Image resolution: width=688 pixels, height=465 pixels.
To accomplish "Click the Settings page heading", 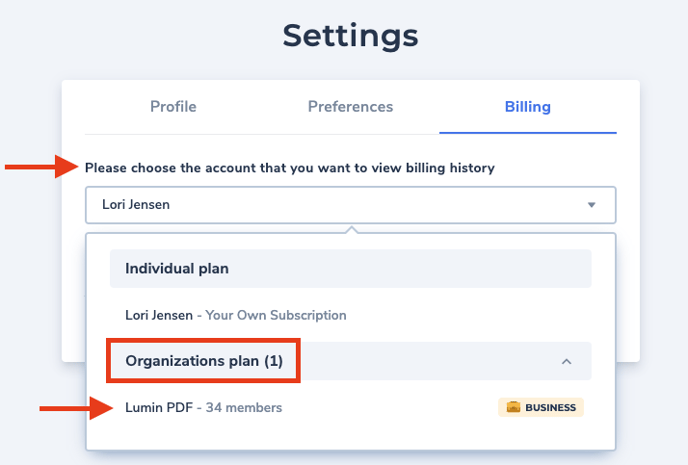I will 350,36.
